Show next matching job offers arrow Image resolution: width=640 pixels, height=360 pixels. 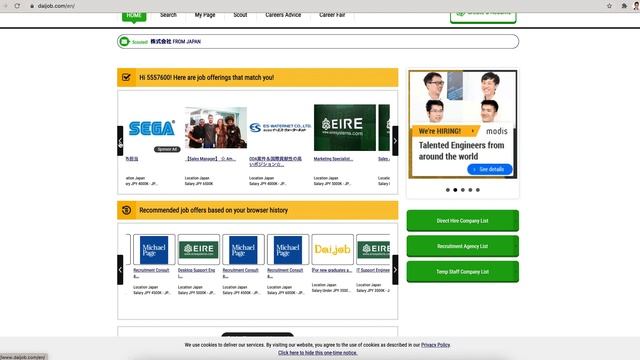(395, 141)
